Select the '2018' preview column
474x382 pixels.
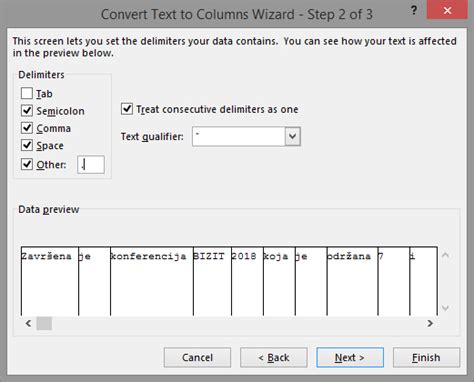(247, 281)
